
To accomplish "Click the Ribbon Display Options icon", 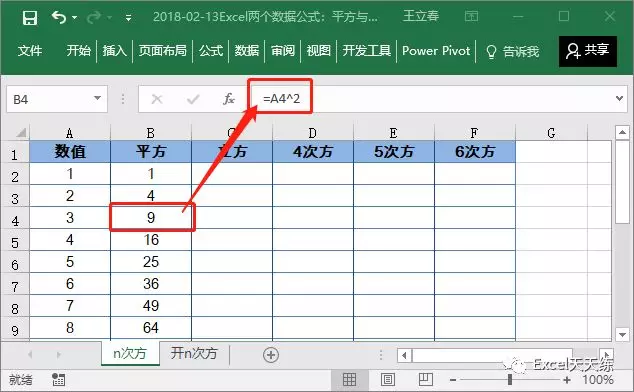I will coord(471,17).
